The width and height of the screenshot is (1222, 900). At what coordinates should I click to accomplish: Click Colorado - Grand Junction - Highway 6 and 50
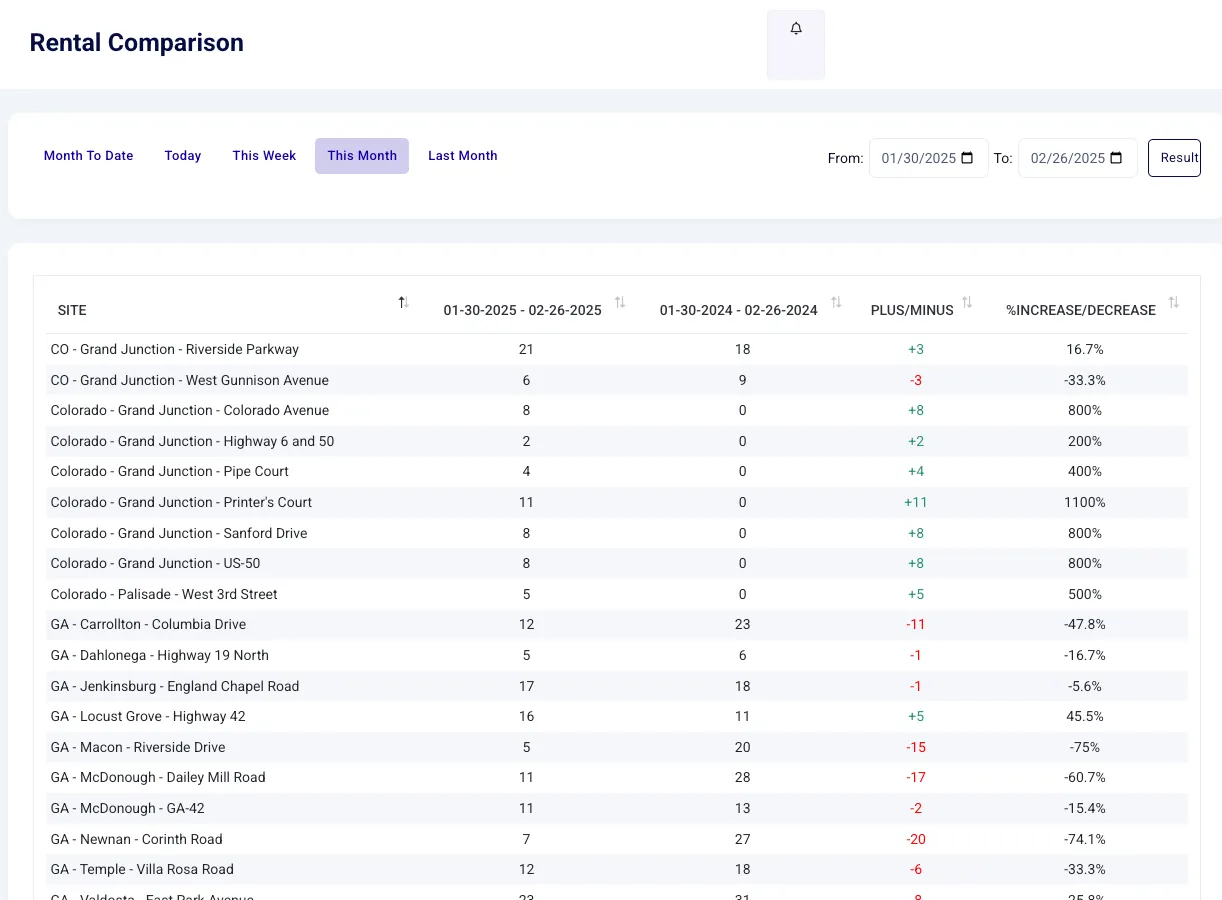pyautogui.click(x=192, y=441)
